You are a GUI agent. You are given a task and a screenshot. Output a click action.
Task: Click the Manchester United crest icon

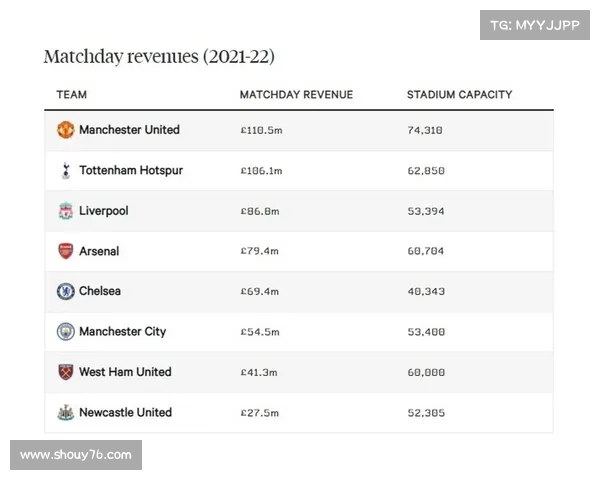pos(65,130)
